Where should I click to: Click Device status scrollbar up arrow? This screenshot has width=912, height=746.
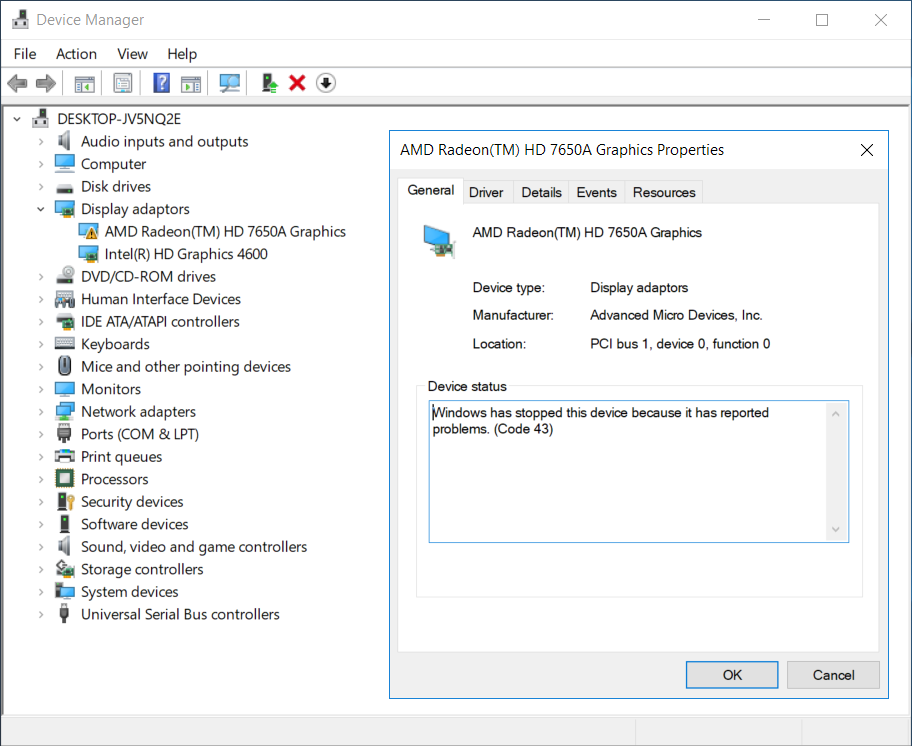tap(836, 414)
